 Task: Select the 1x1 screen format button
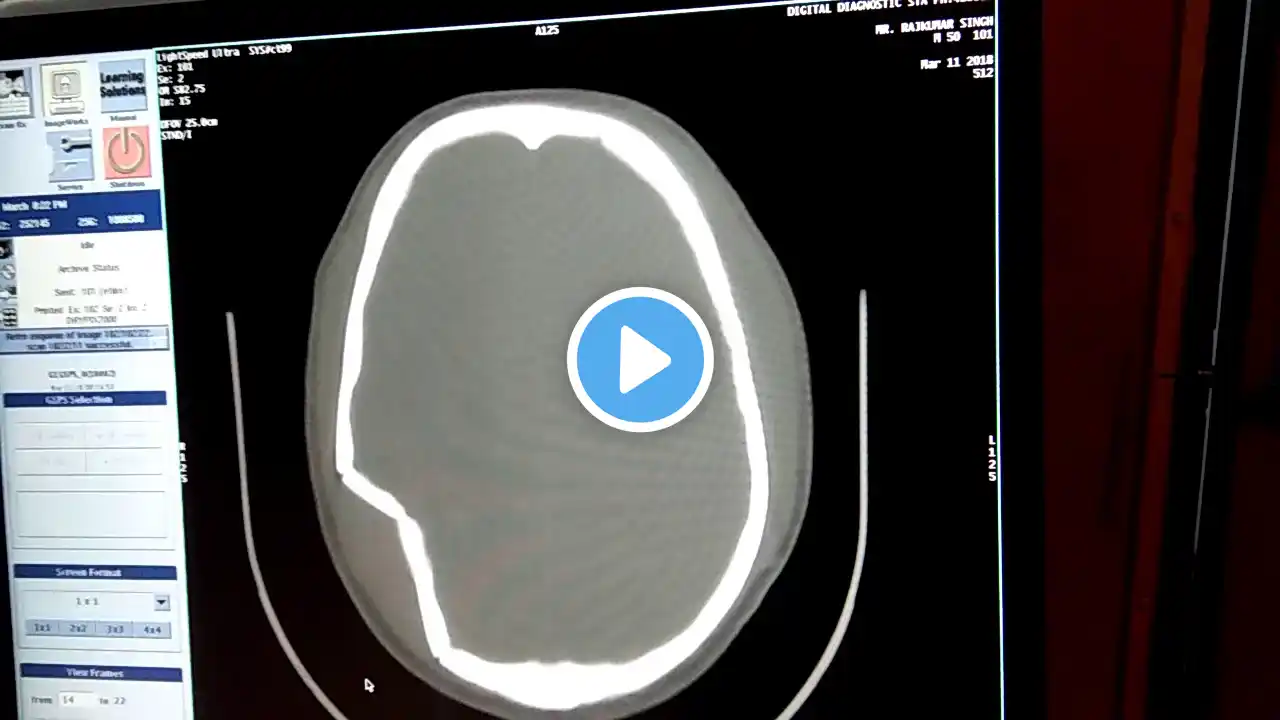tap(43, 628)
